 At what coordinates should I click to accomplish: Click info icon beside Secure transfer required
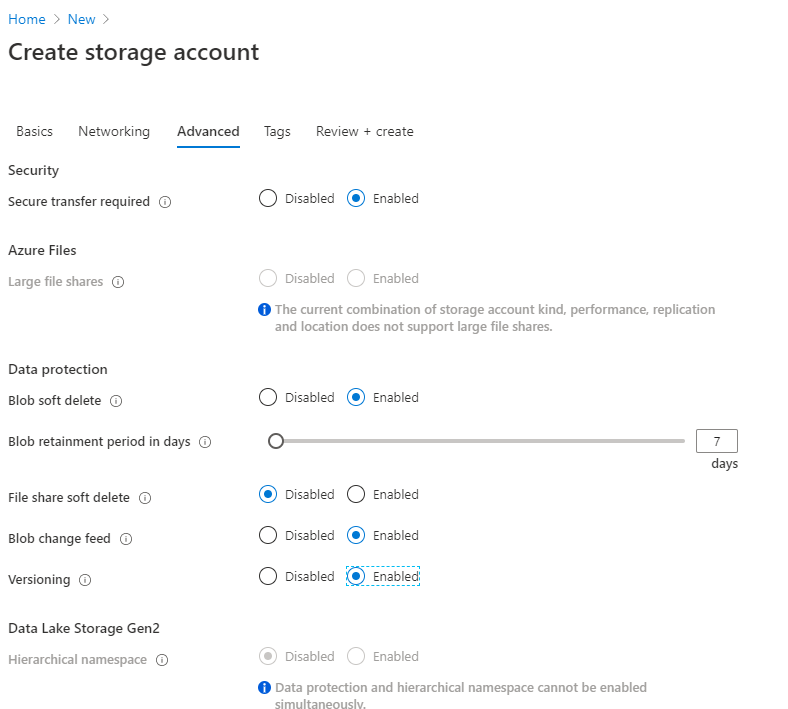166,202
